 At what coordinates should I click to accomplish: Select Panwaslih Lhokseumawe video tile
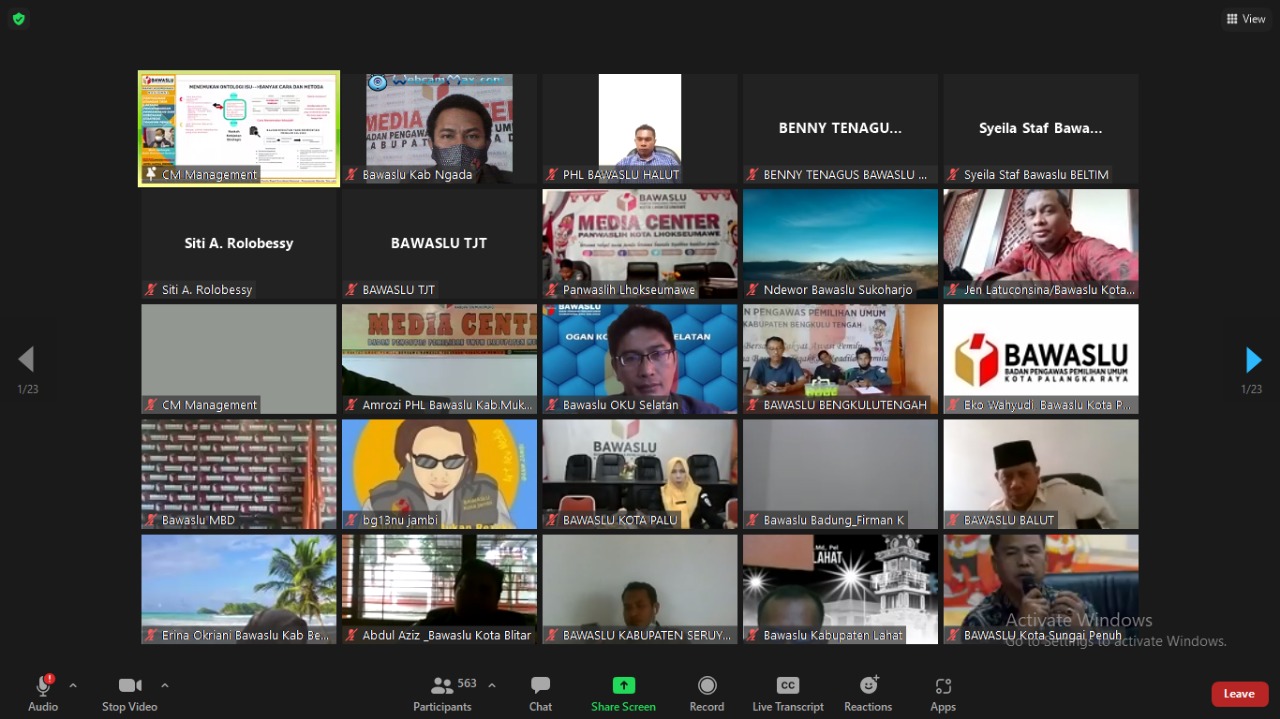pos(640,244)
